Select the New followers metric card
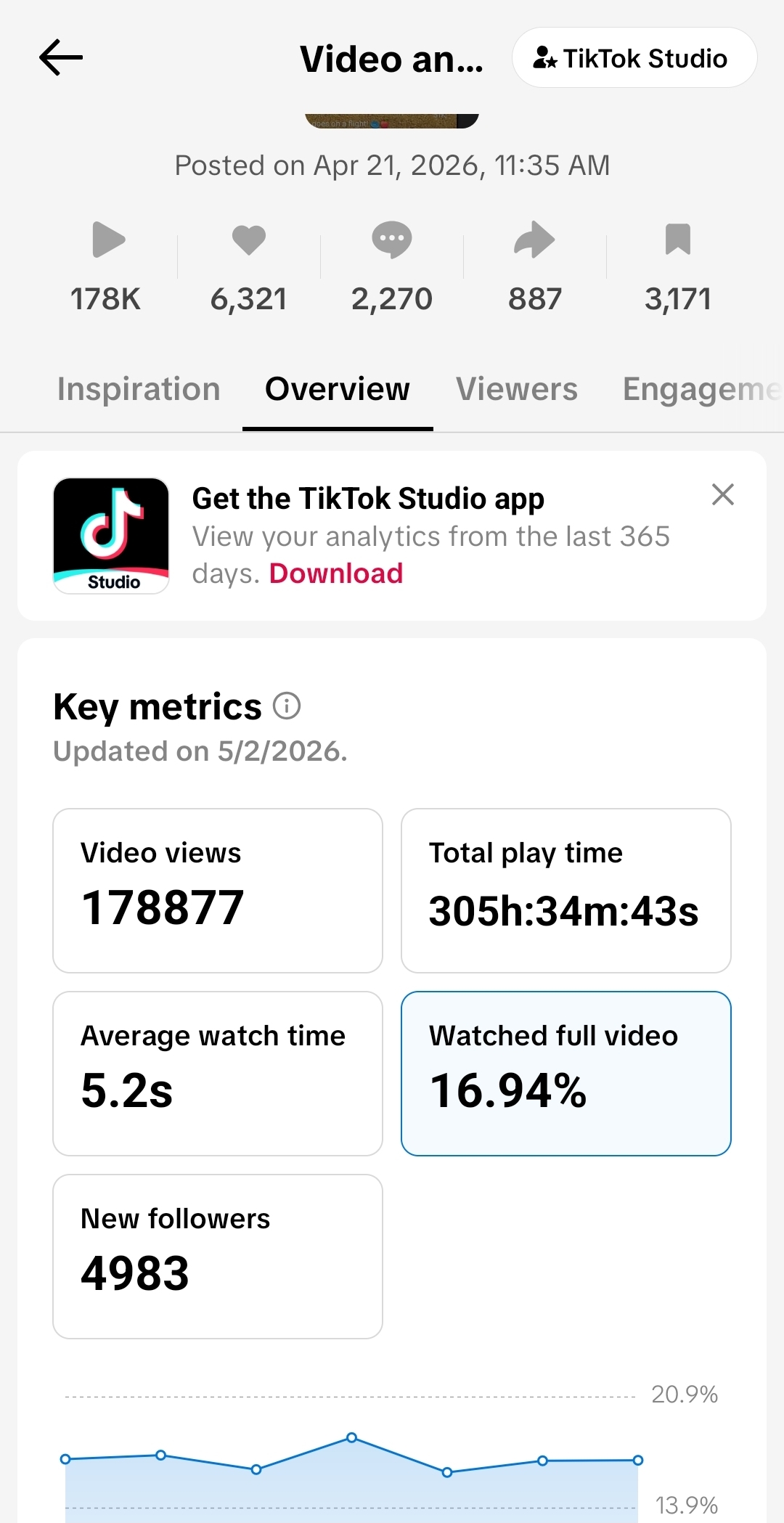 click(218, 1257)
